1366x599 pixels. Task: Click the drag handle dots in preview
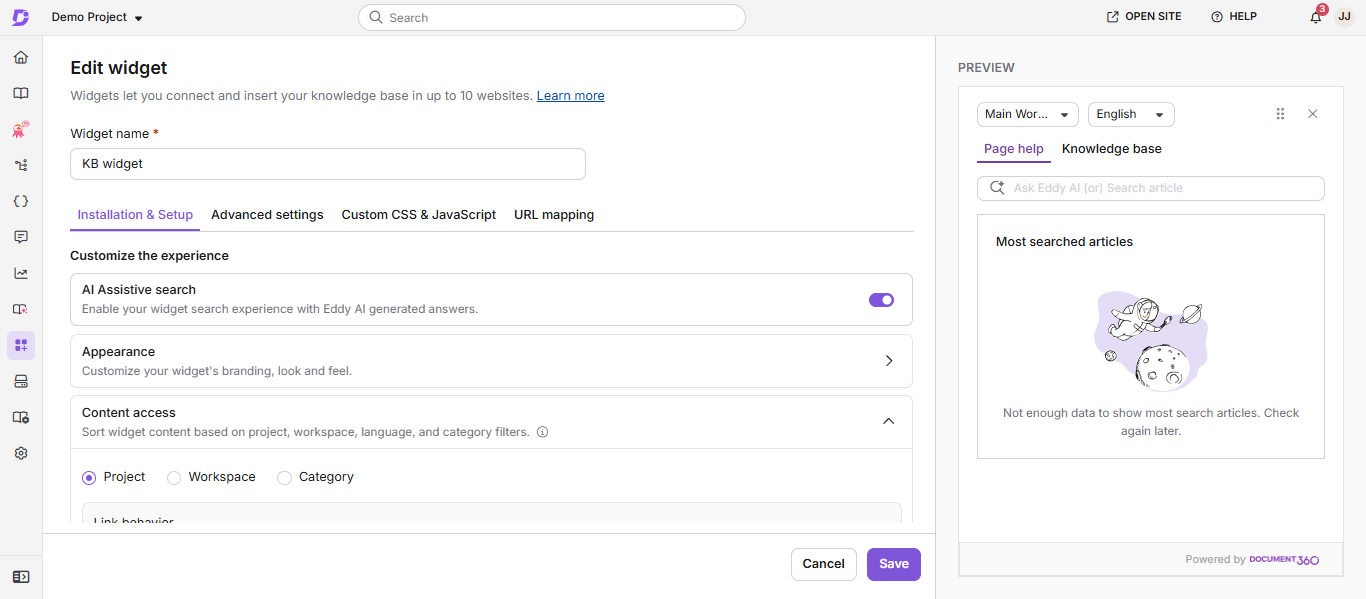[x=1280, y=114]
